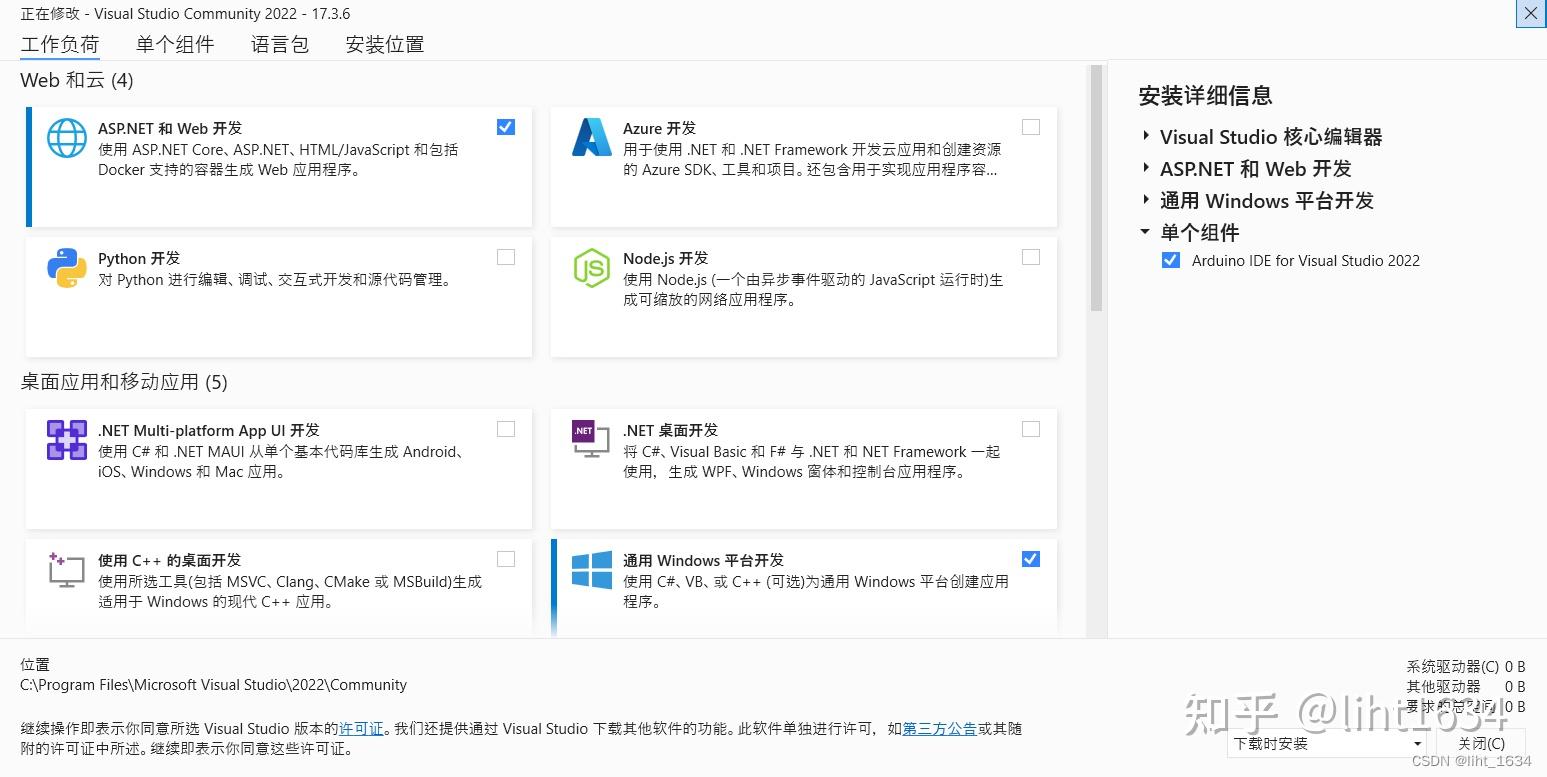Open the 第三方公告 link

[x=940, y=729]
